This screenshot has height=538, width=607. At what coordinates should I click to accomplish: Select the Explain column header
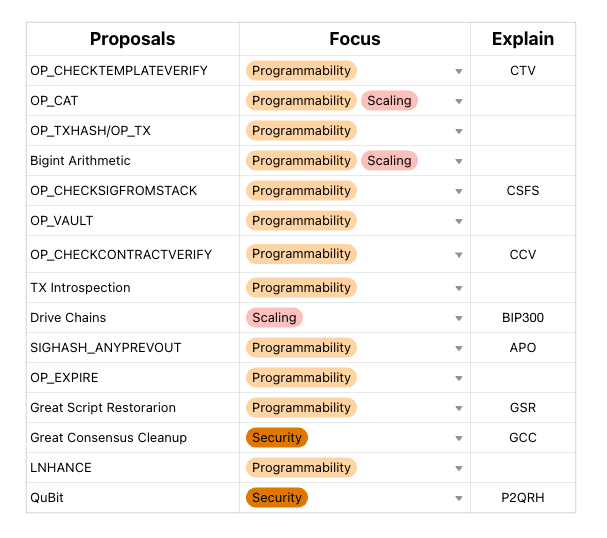tap(522, 39)
